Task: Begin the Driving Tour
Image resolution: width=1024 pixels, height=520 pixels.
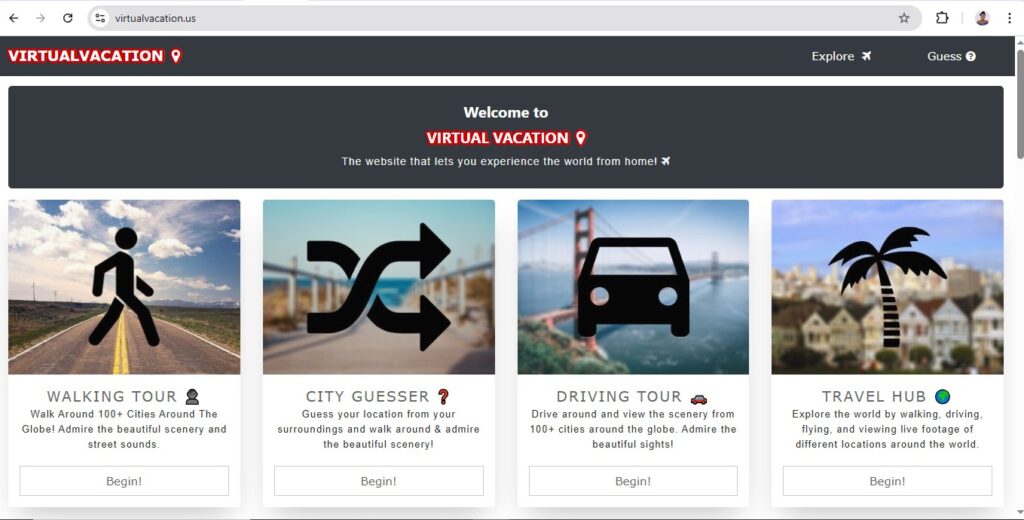Action: coord(633,481)
